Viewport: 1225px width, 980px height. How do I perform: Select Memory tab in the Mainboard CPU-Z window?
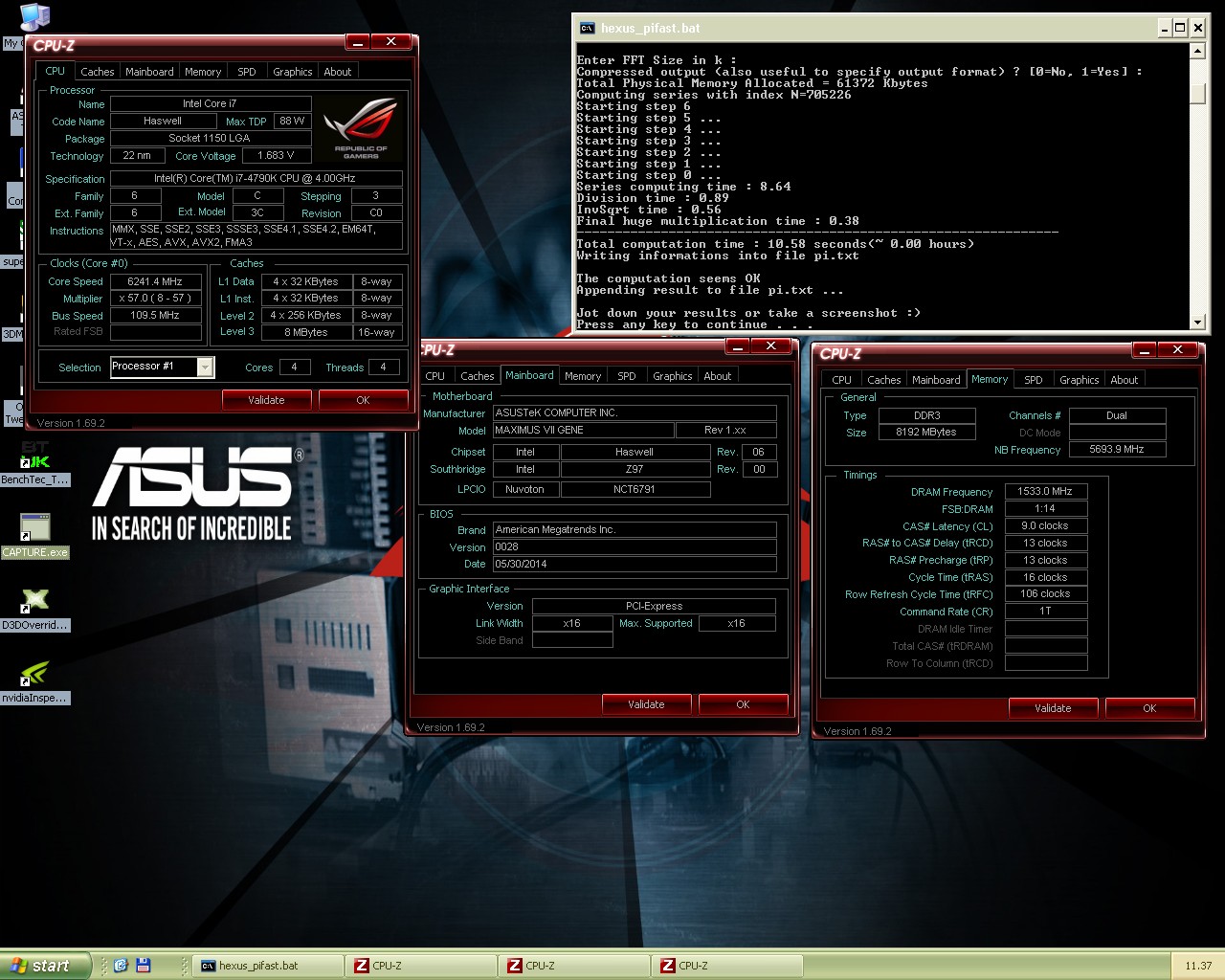click(583, 376)
